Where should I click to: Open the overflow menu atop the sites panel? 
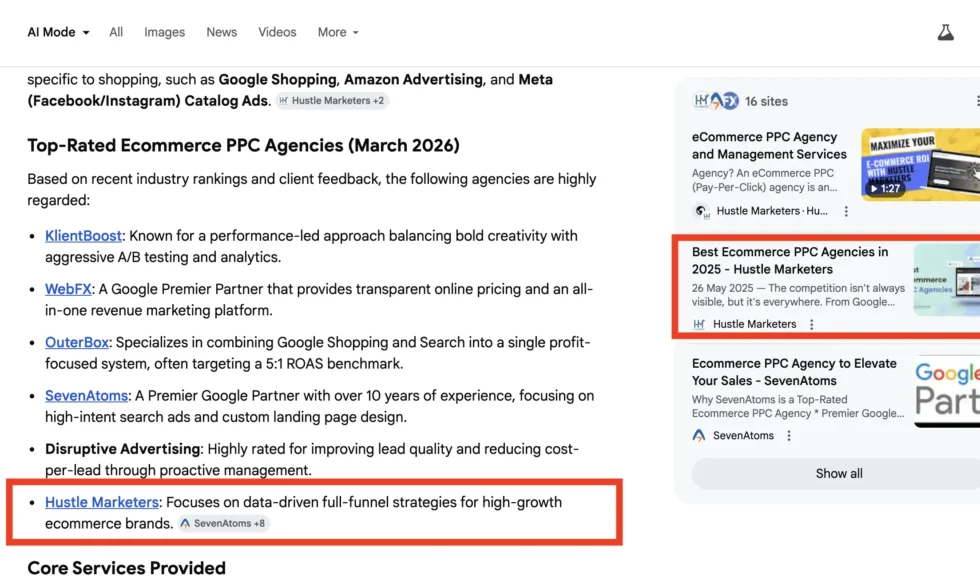977,100
